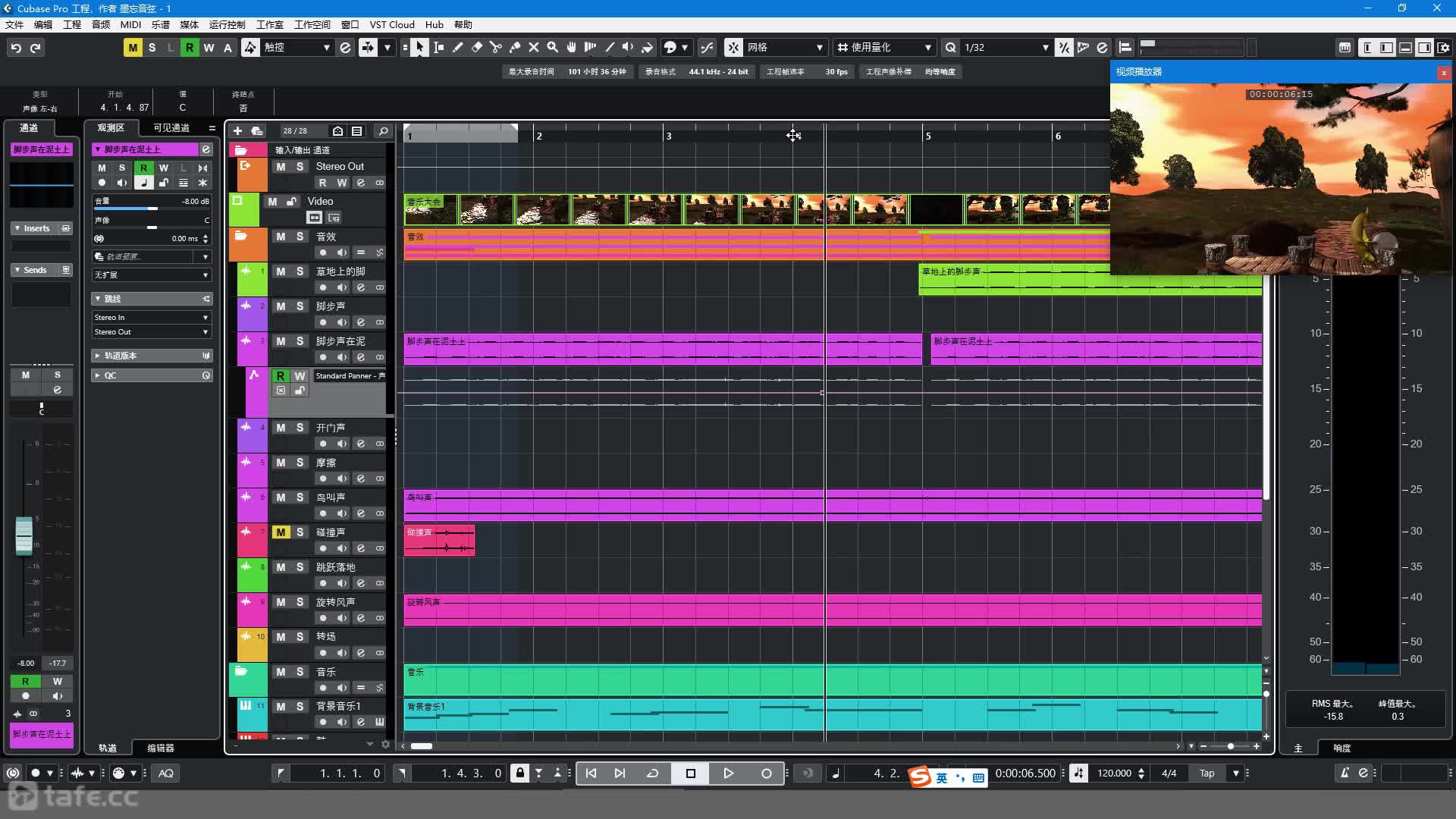Click bar 5 on the ruler

(x=927, y=136)
